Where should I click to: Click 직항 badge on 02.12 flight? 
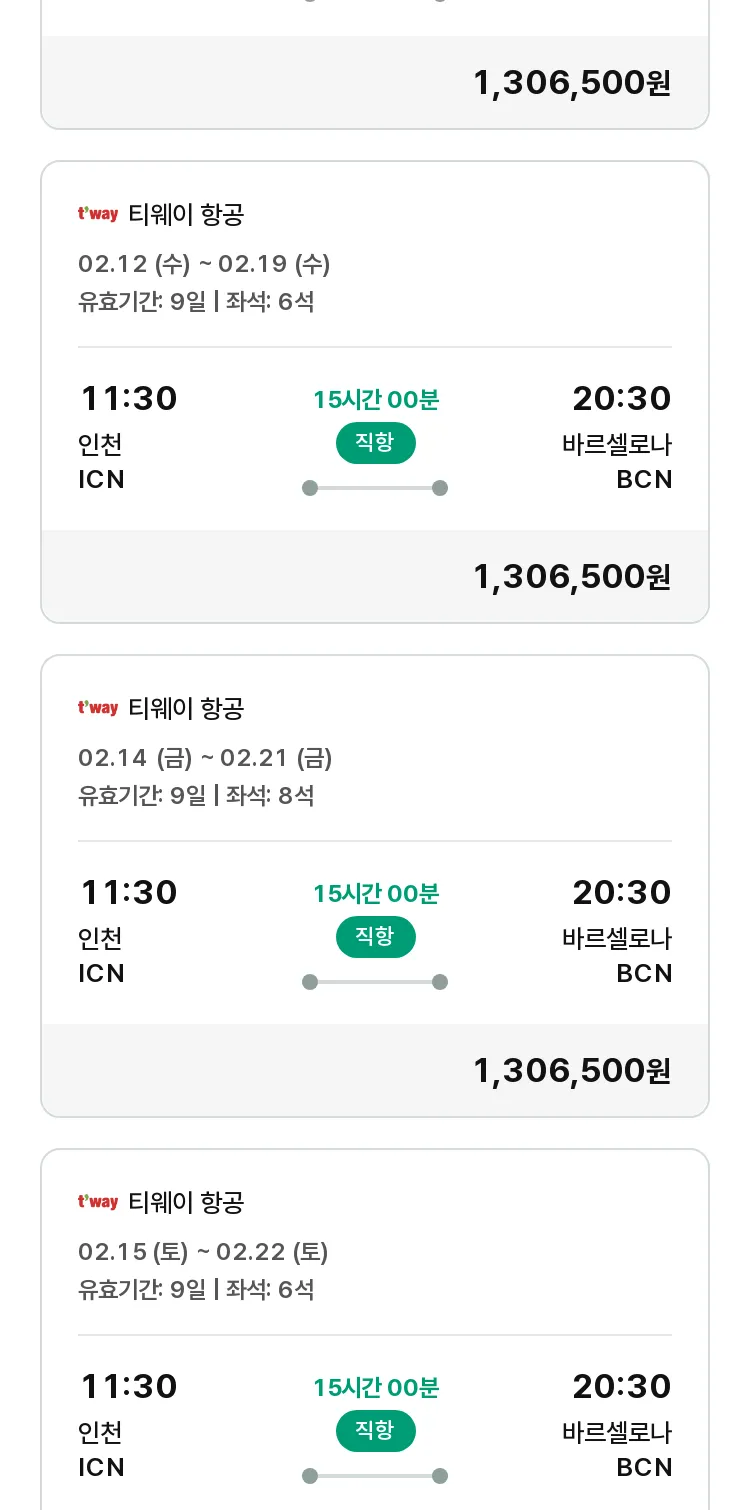pyautogui.click(x=375, y=443)
